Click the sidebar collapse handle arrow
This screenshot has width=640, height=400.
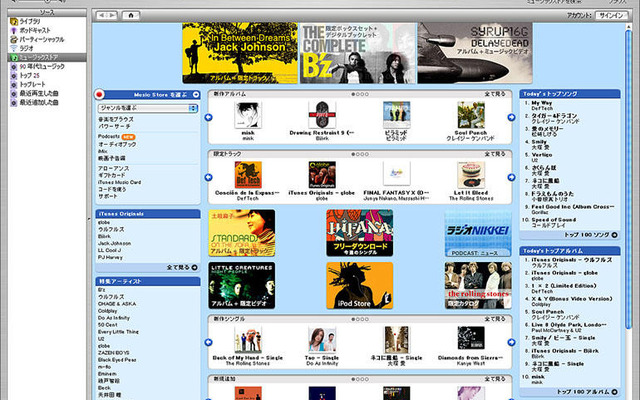tap(89, 219)
